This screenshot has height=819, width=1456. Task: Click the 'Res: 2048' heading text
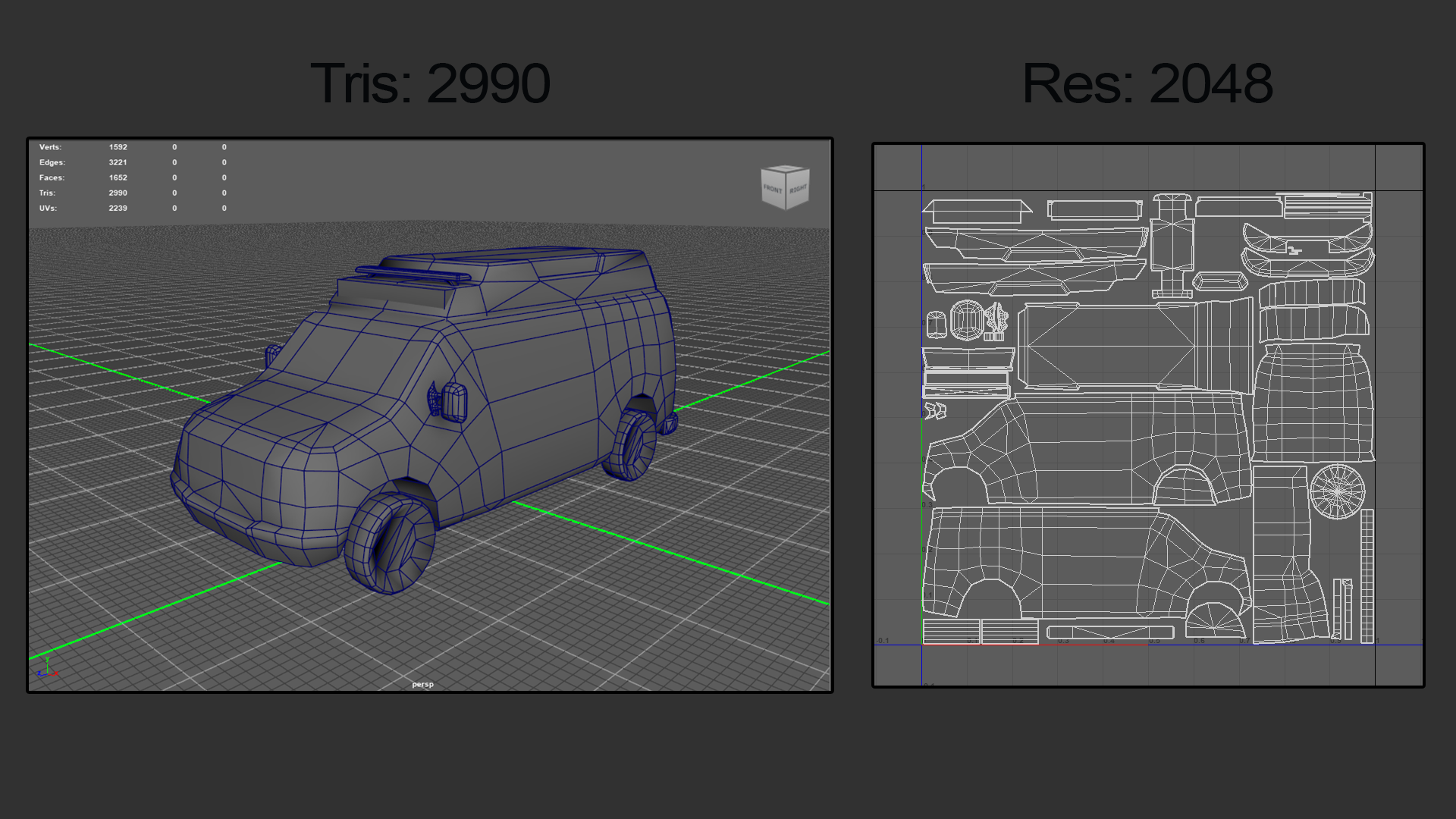click(x=1147, y=83)
